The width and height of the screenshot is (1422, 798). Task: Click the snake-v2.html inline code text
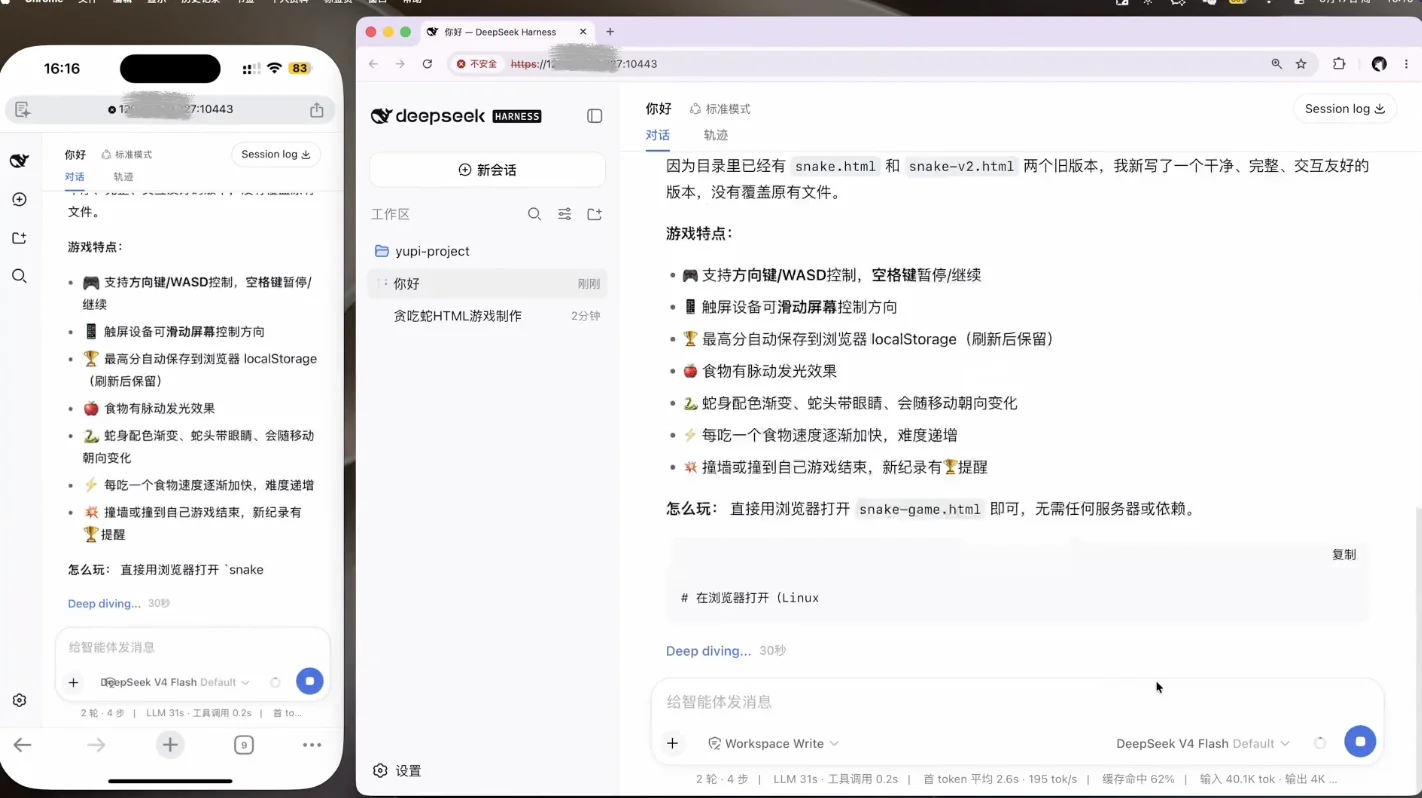[x=961, y=167]
